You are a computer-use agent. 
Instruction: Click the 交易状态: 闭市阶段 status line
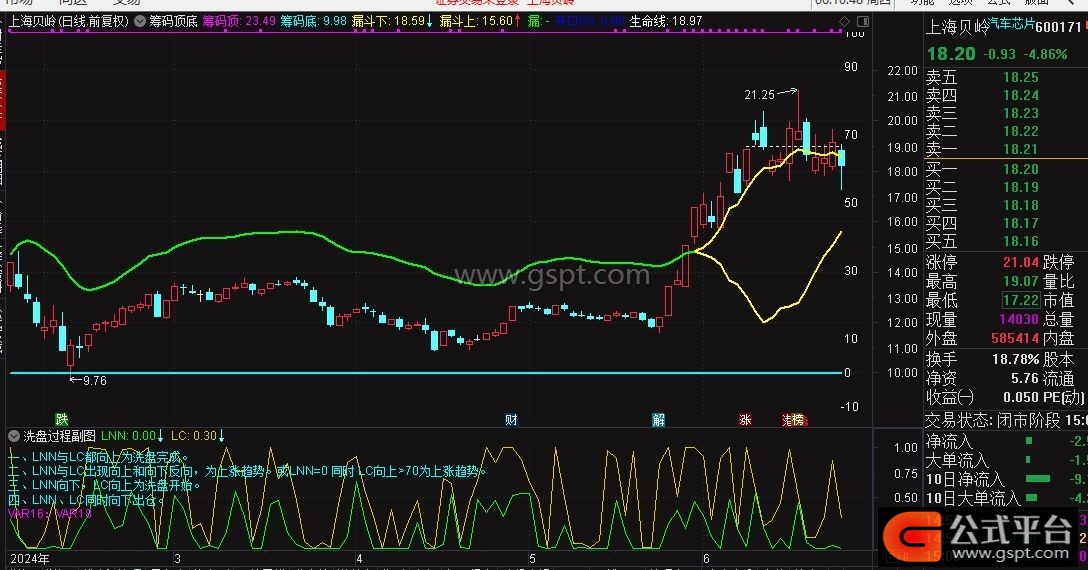(1006, 421)
